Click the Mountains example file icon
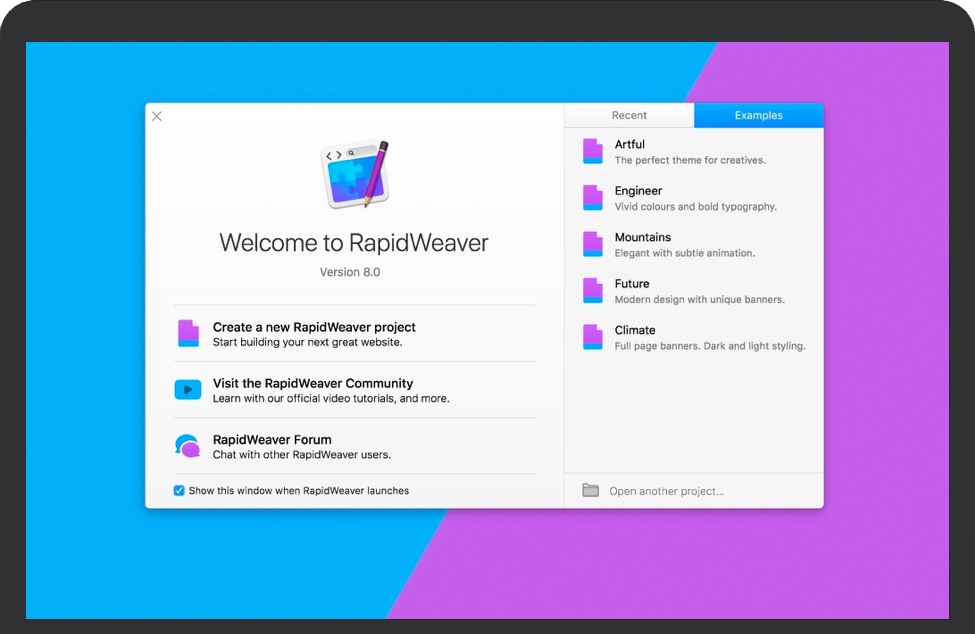The height and width of the screenshot is (634, 975). coord(593,244)
